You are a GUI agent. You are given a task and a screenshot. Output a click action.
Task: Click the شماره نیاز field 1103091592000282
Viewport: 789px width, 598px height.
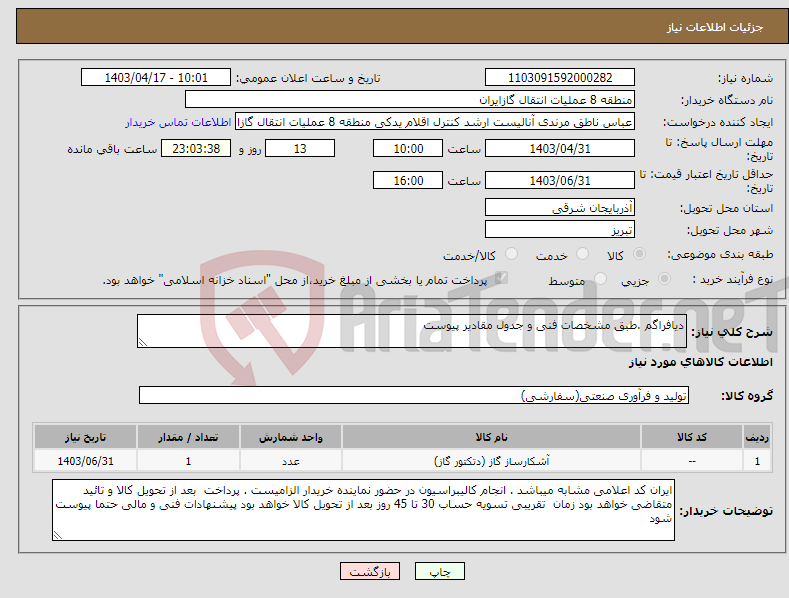[x=560, y=78]
